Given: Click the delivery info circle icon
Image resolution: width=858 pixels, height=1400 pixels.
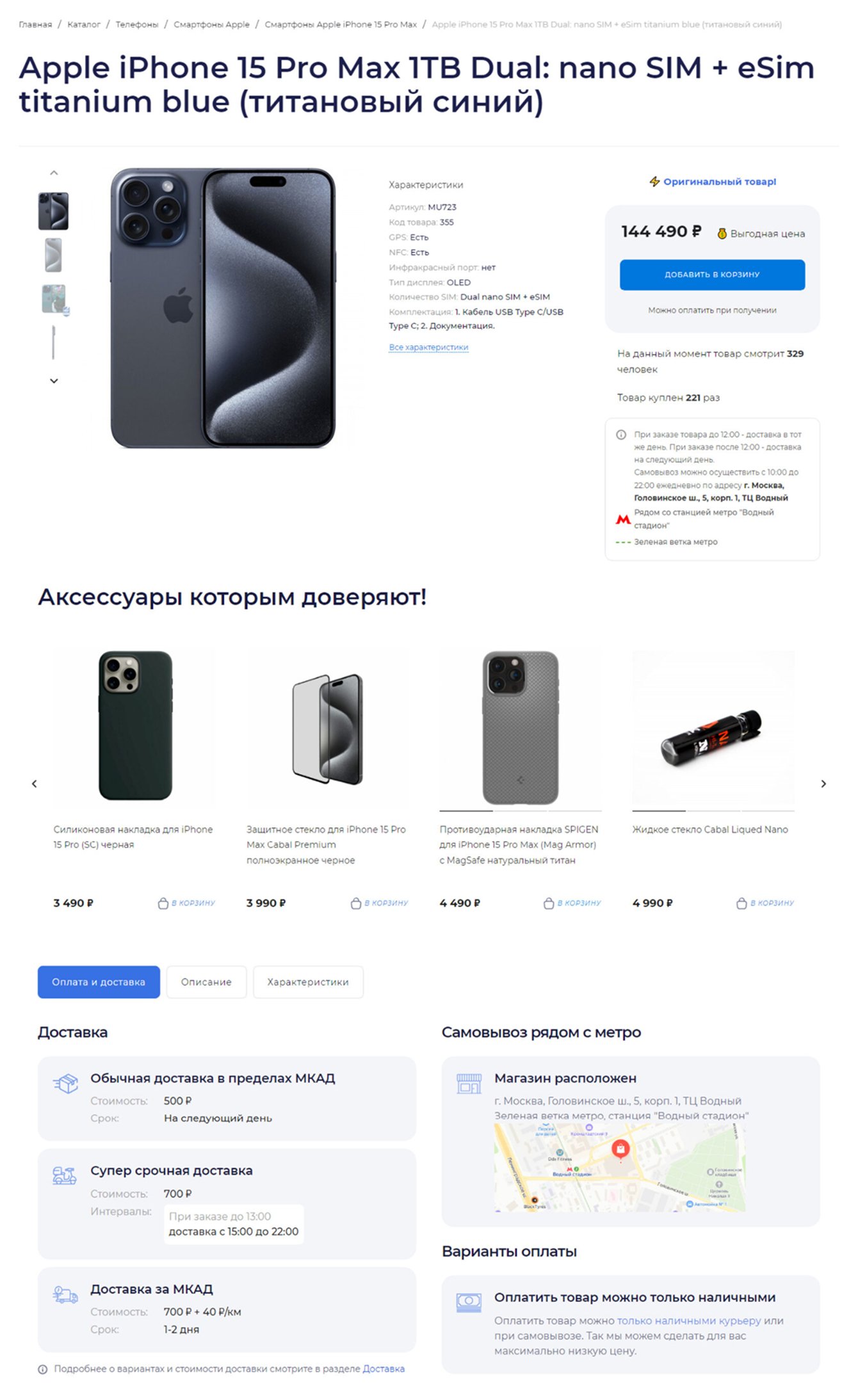Looking at the screenshot, I should coord(621,435).
